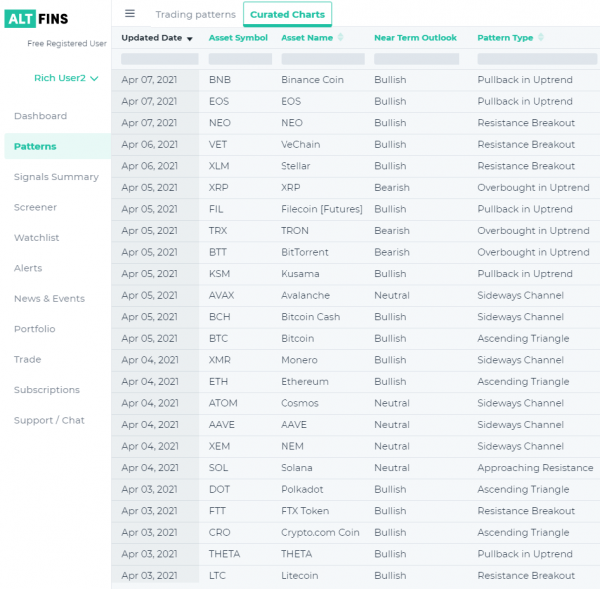The image size is (600, 589).
Task: Click the Asset Name sort icon
Action: point(341,38)
